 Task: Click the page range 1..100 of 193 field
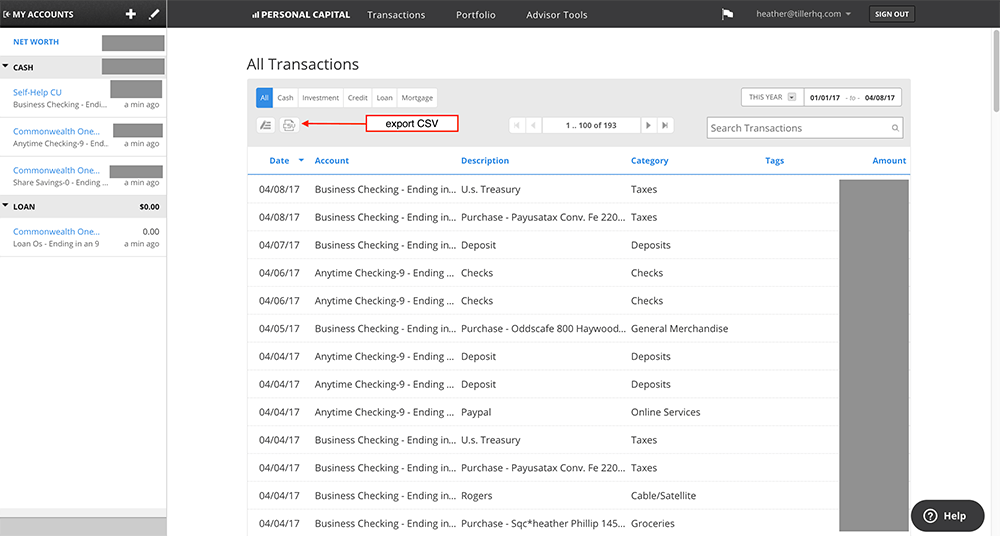point(591,125)
